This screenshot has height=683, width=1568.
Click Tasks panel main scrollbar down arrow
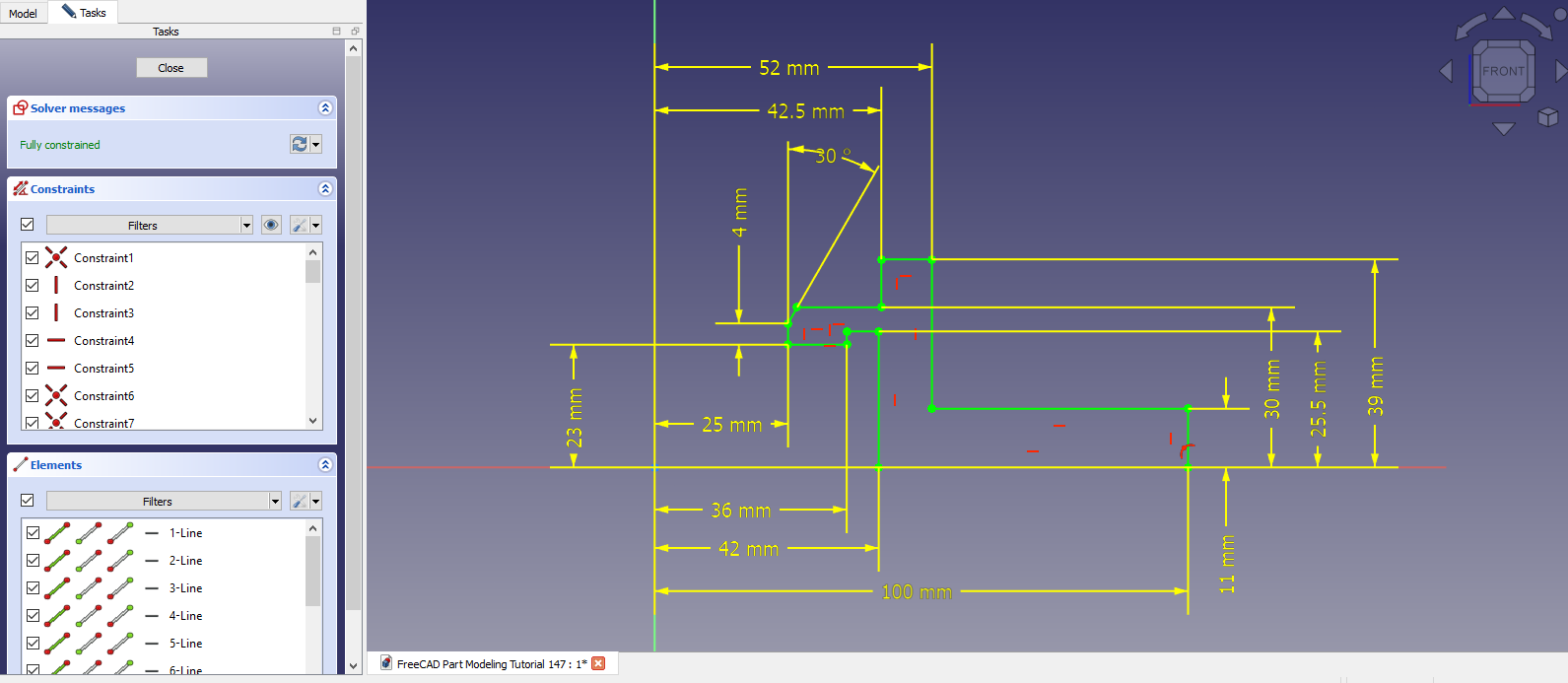tap(354, 666)
